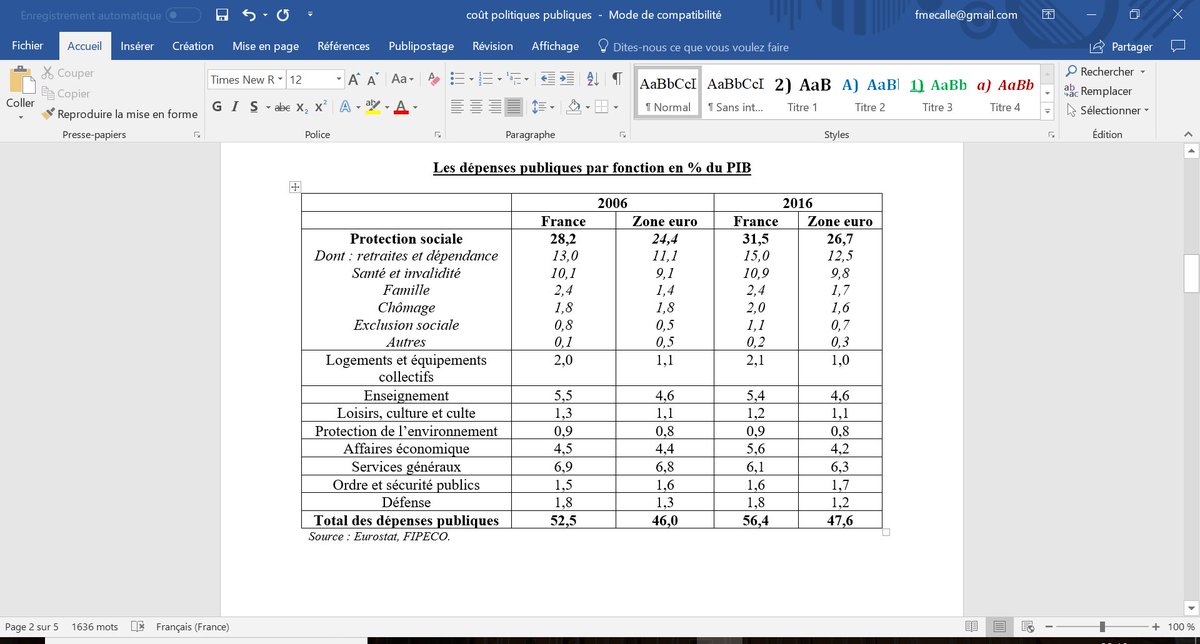Image resolution: width=1200 pixels, height=644 pixels.
Task: Increase paragraph indent icon
Action: [x=568, y=79]
